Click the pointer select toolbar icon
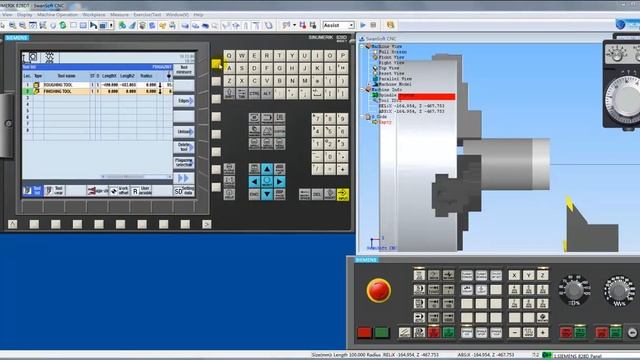The image size is (640, 360). (2, 25)
